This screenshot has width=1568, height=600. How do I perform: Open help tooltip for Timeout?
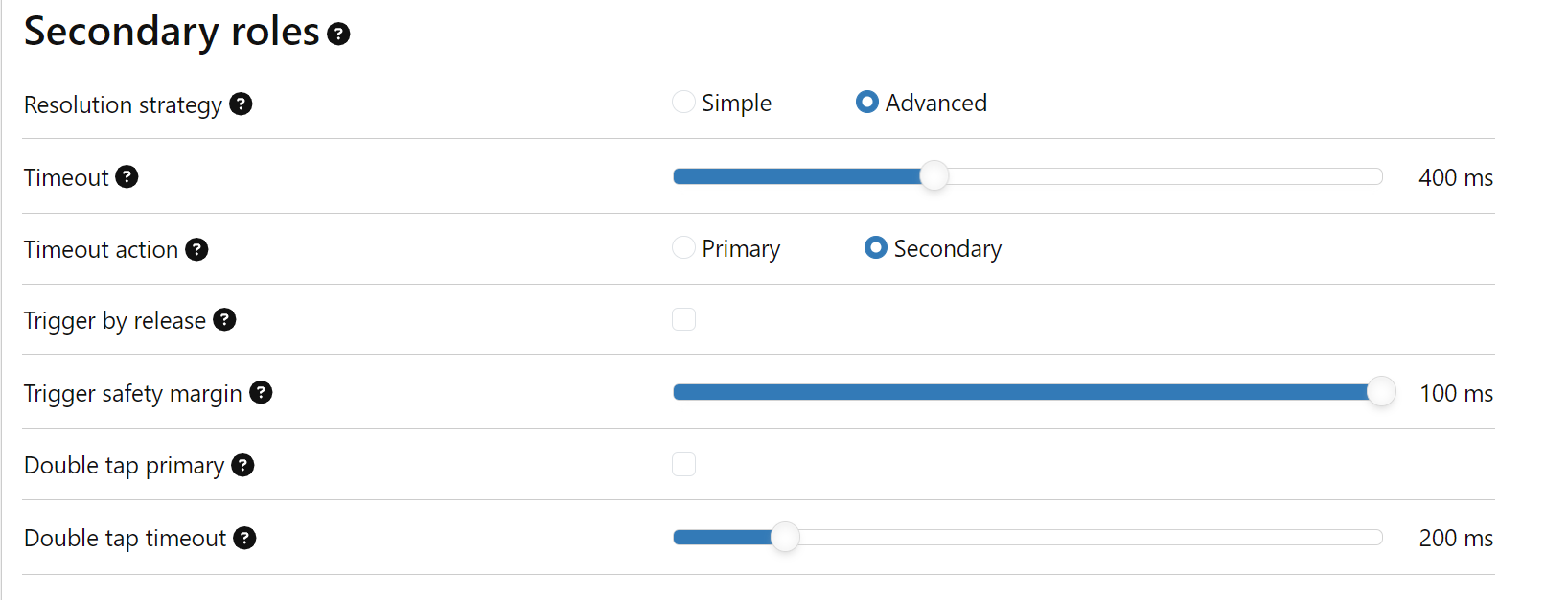pos(127,176)
